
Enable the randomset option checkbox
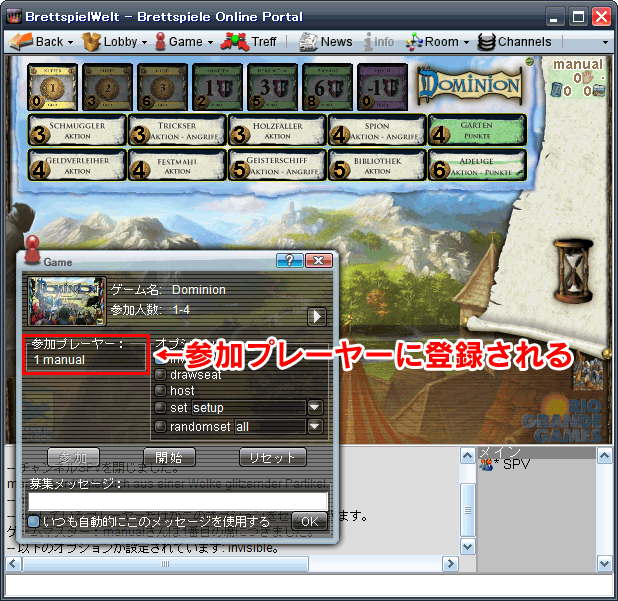point(160,426)
